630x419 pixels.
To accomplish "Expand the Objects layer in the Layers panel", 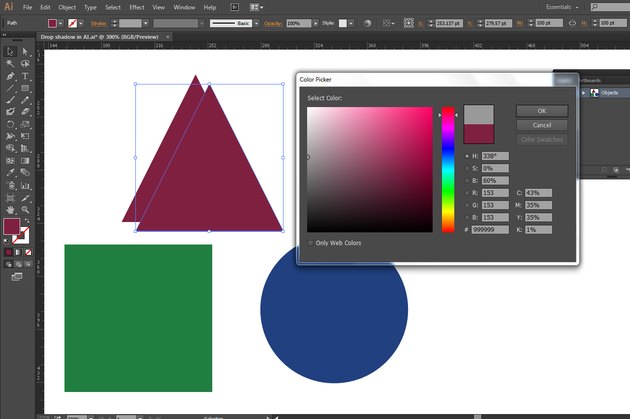I will tap(583, 93).
